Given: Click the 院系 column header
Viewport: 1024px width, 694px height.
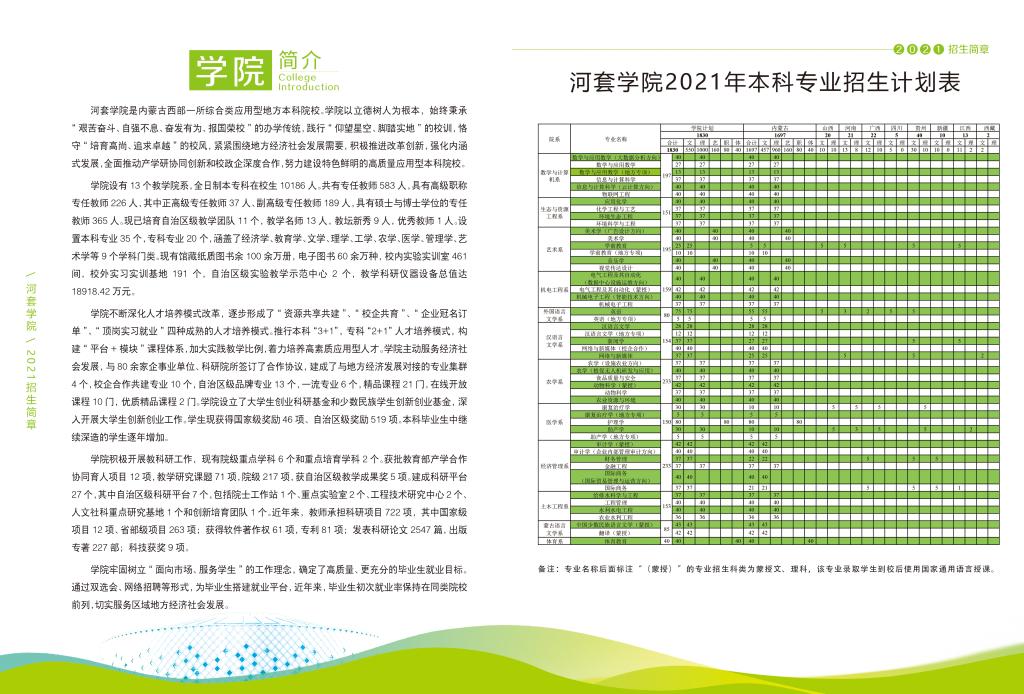Looking at the screenshot, I should tap(554, 139).
